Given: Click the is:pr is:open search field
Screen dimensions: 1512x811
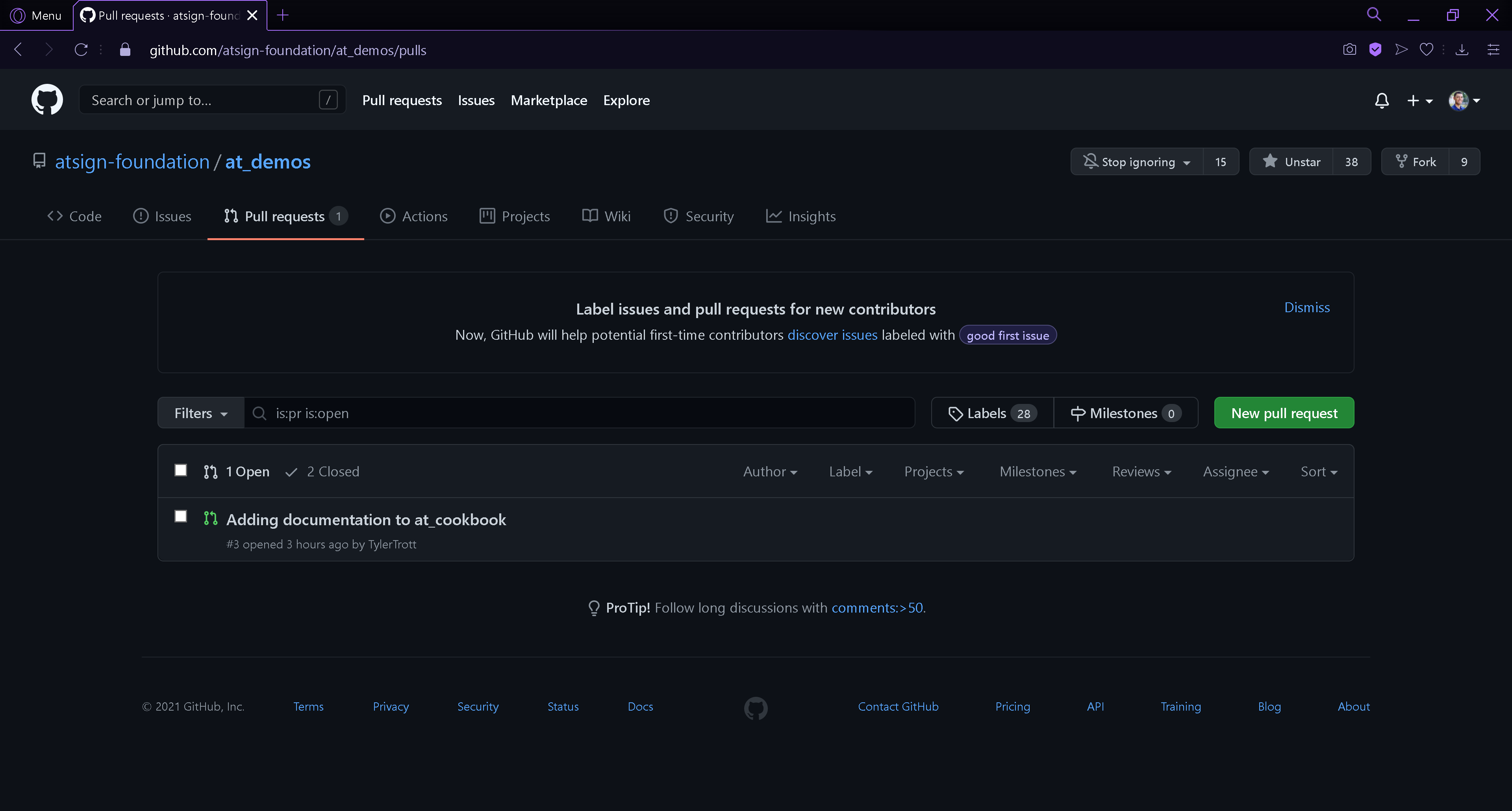Looking at the screenshot, I should click(x=579, y=413).
